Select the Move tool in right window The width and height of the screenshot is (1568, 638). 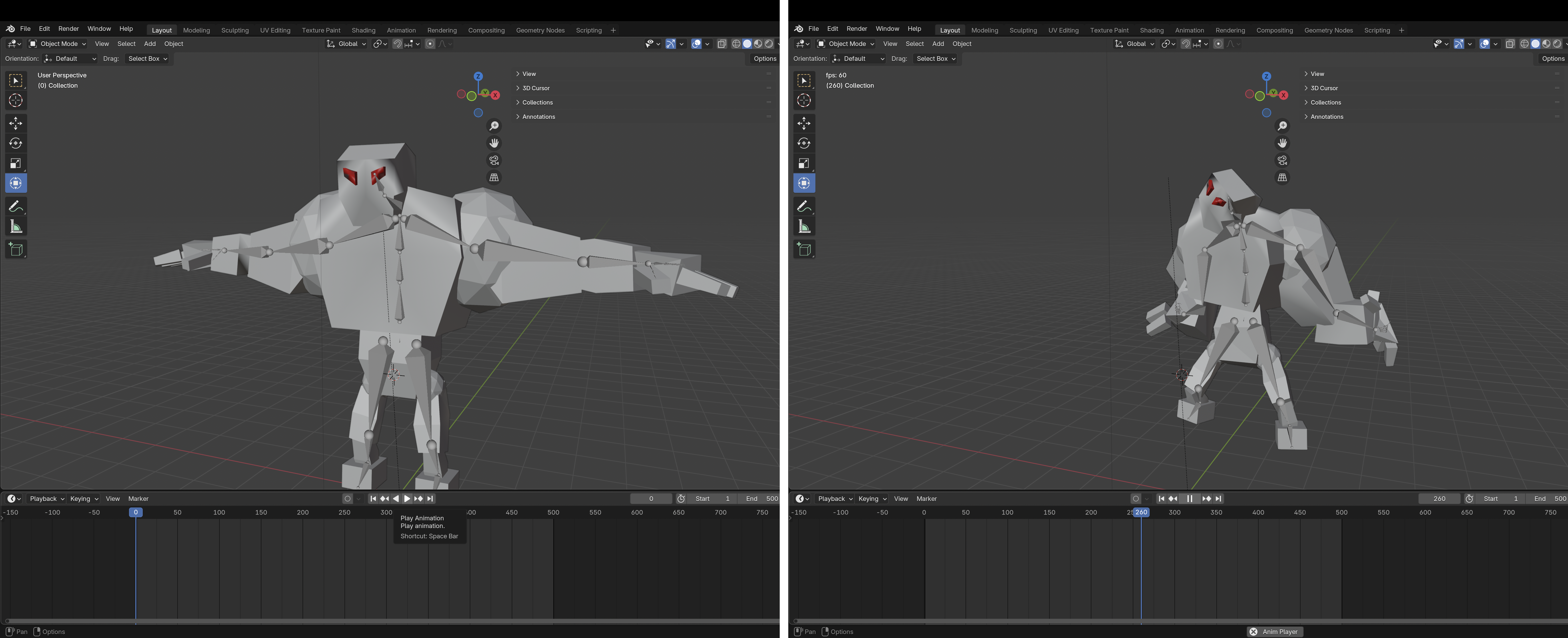coord(804,124)
